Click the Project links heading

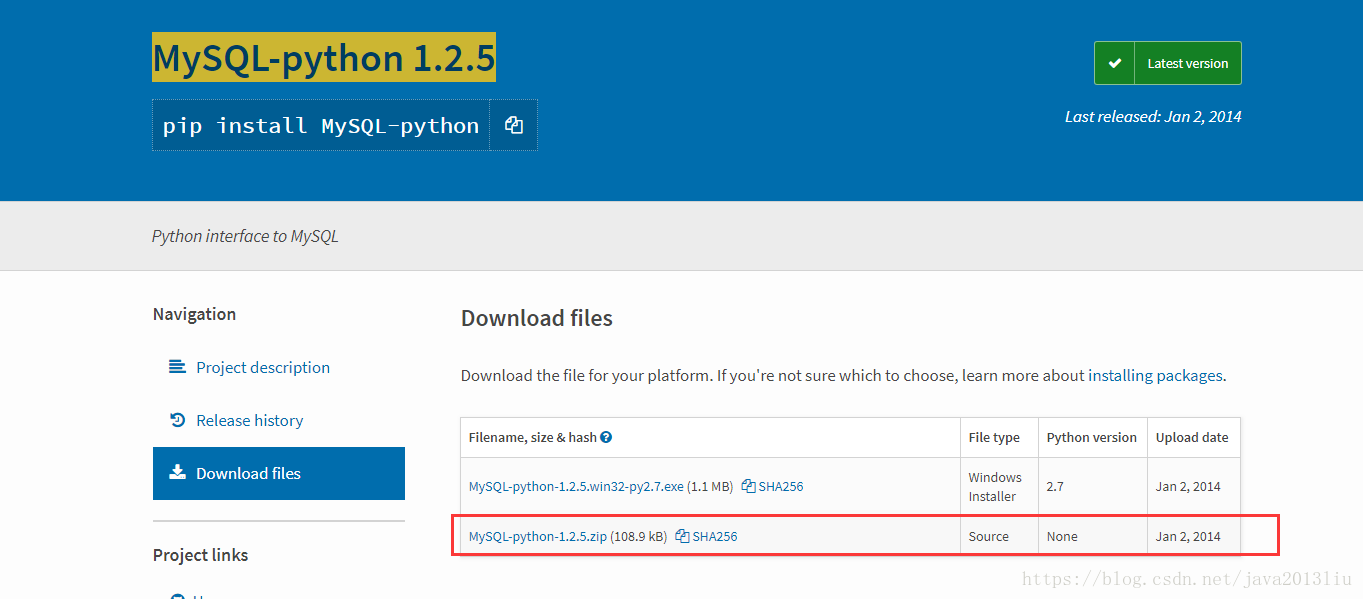click(200, 555)
